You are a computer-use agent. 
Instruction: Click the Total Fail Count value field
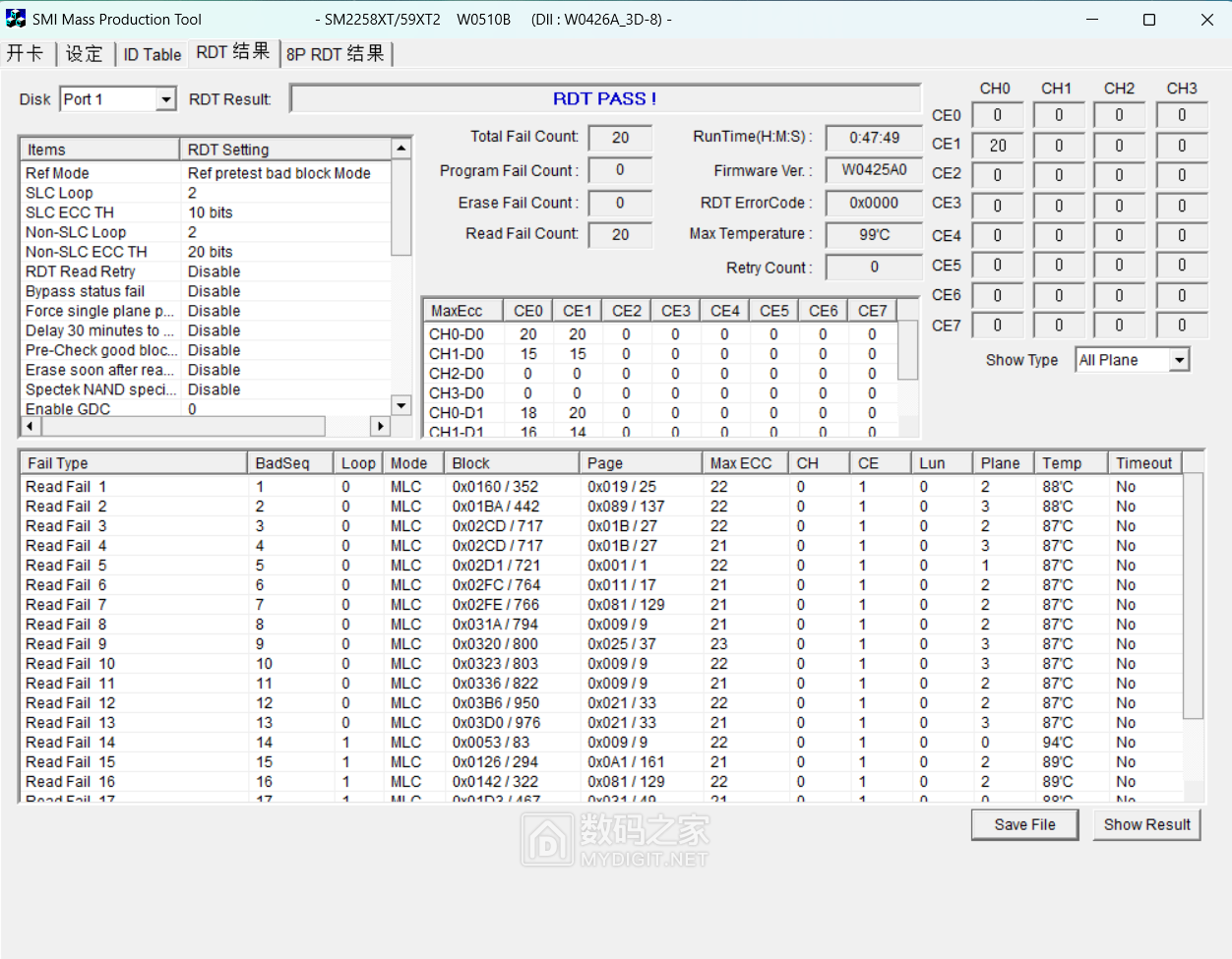(620, 138)
